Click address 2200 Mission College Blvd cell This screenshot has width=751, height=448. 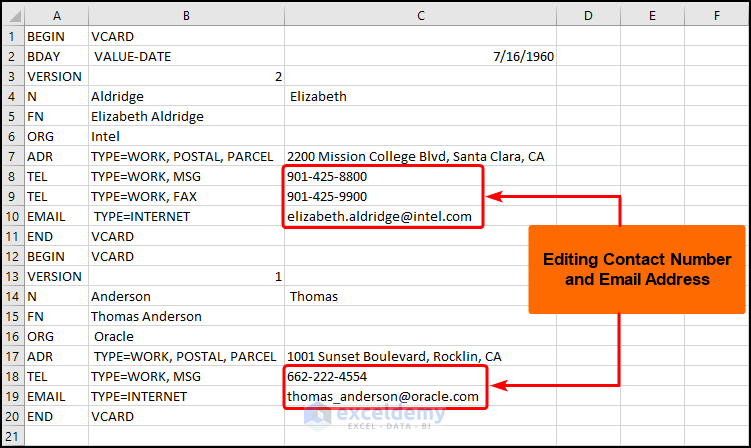(x=421, y=156)
